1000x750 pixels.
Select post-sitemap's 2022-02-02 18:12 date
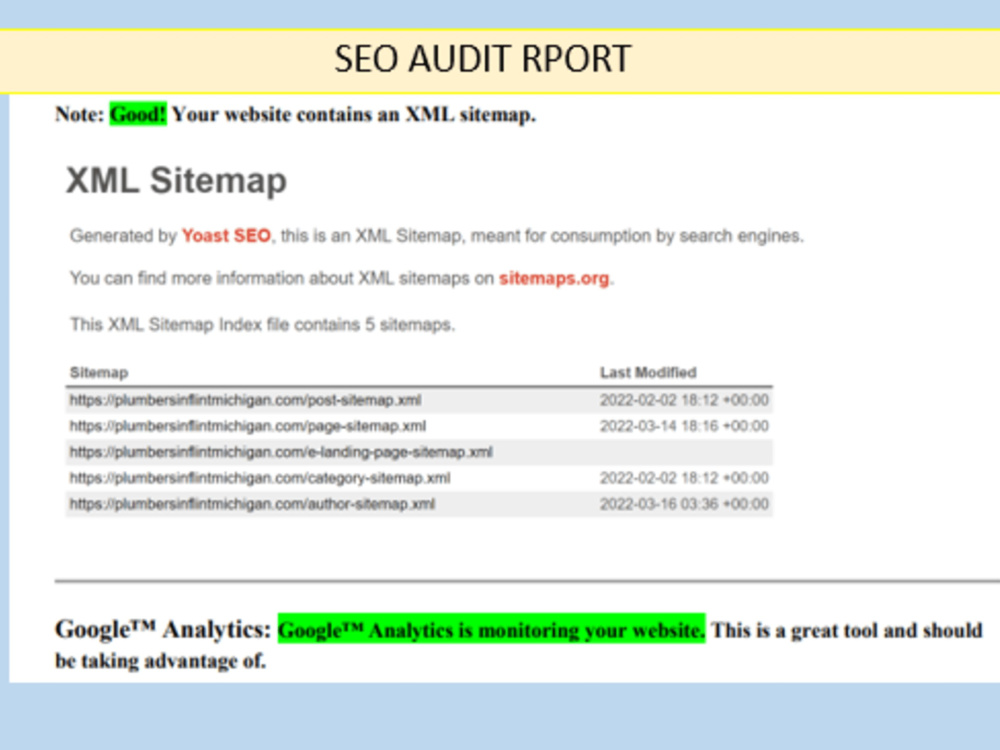[684, 401]
